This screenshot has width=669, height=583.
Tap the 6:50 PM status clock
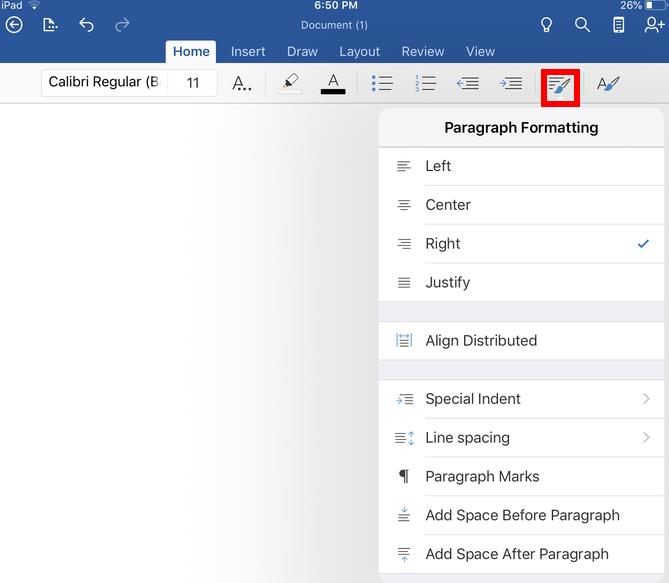point(336,5)
